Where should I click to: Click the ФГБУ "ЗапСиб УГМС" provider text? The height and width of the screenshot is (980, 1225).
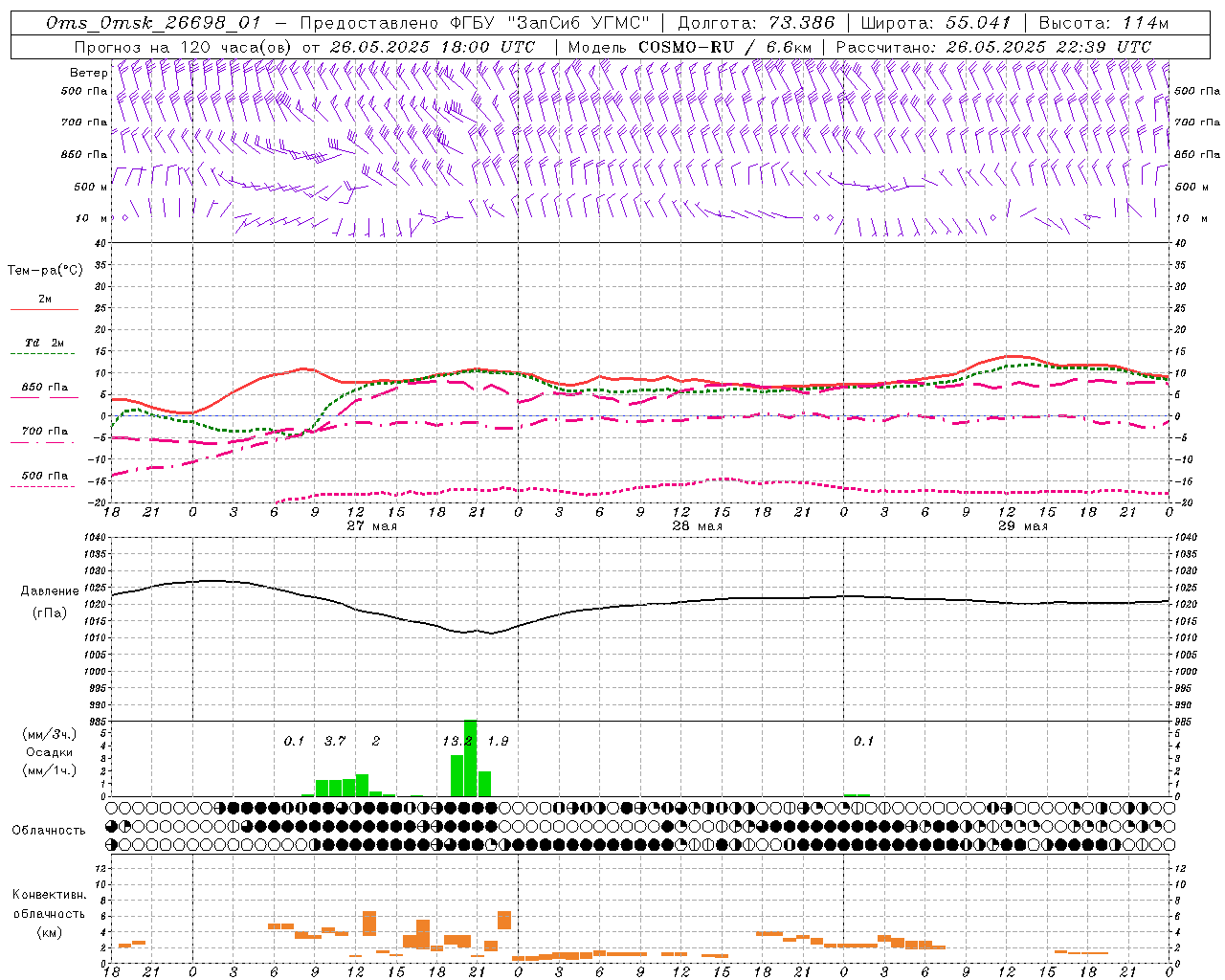pos(549,23)
